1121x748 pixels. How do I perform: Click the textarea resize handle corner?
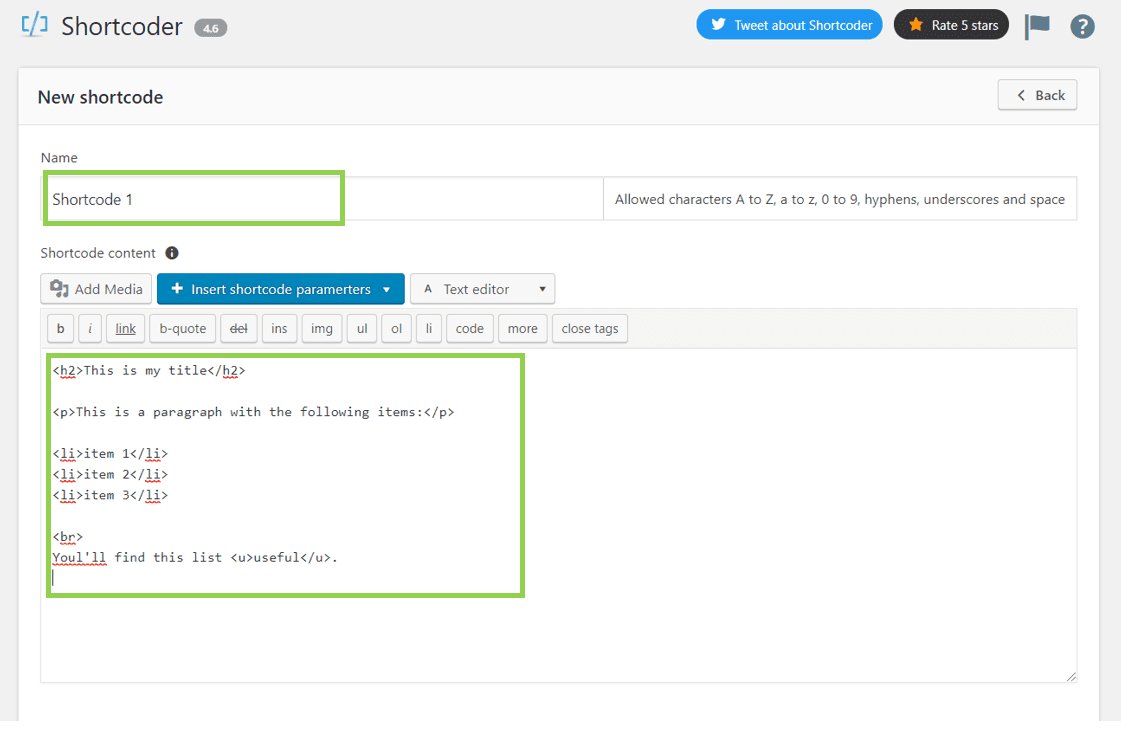click(1071, 677)
